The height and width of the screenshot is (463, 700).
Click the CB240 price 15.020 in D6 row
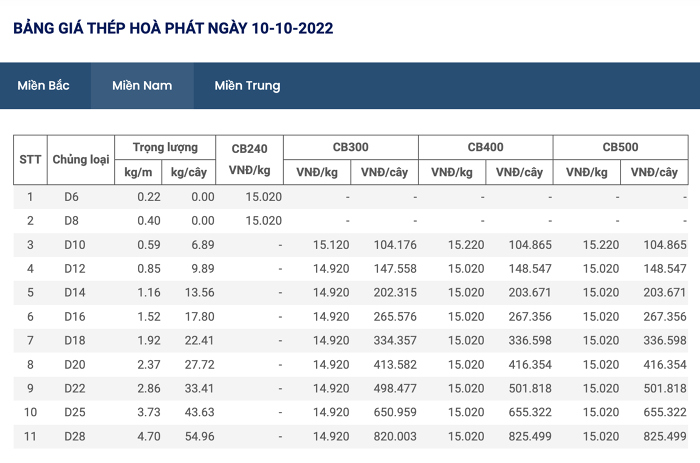pyautogui.click(x=263, y=197)
